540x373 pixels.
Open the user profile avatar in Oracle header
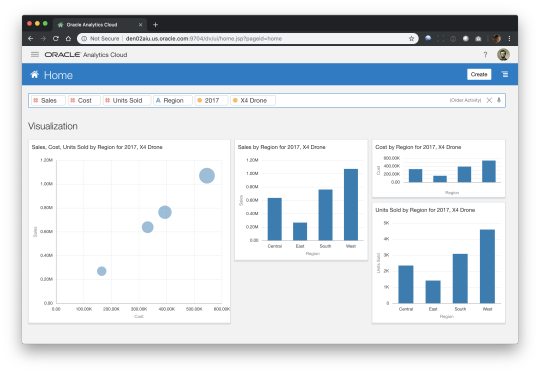(503, 54)
